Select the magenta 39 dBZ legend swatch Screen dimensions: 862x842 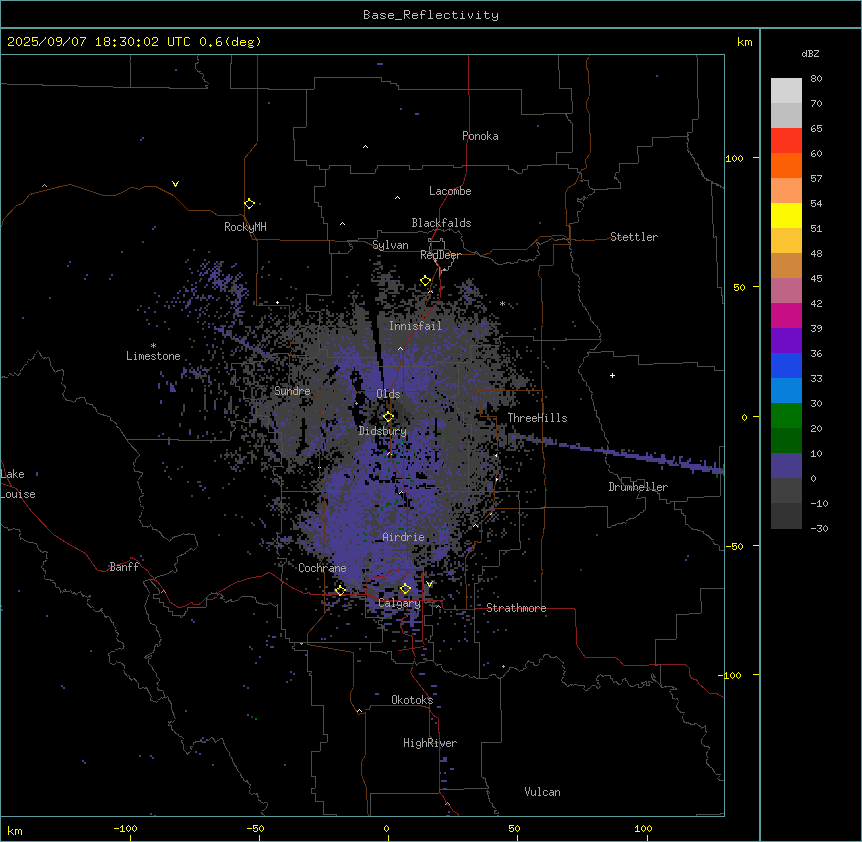[786, 315]
